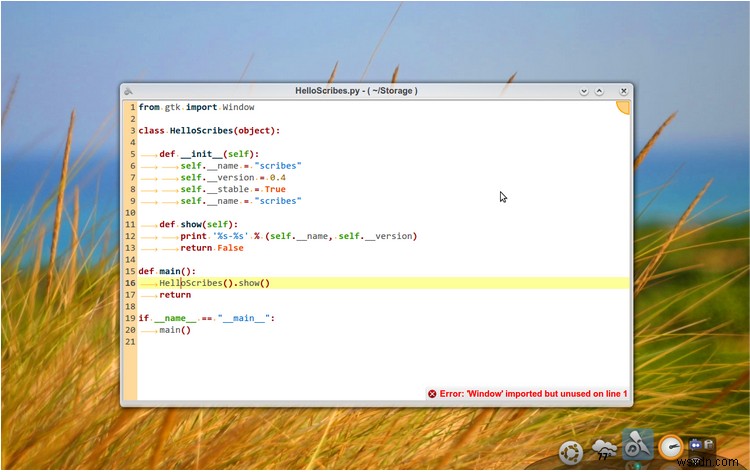Click line number 16 in the gutter
Screen dimensions: 750x472
[130, 283]
